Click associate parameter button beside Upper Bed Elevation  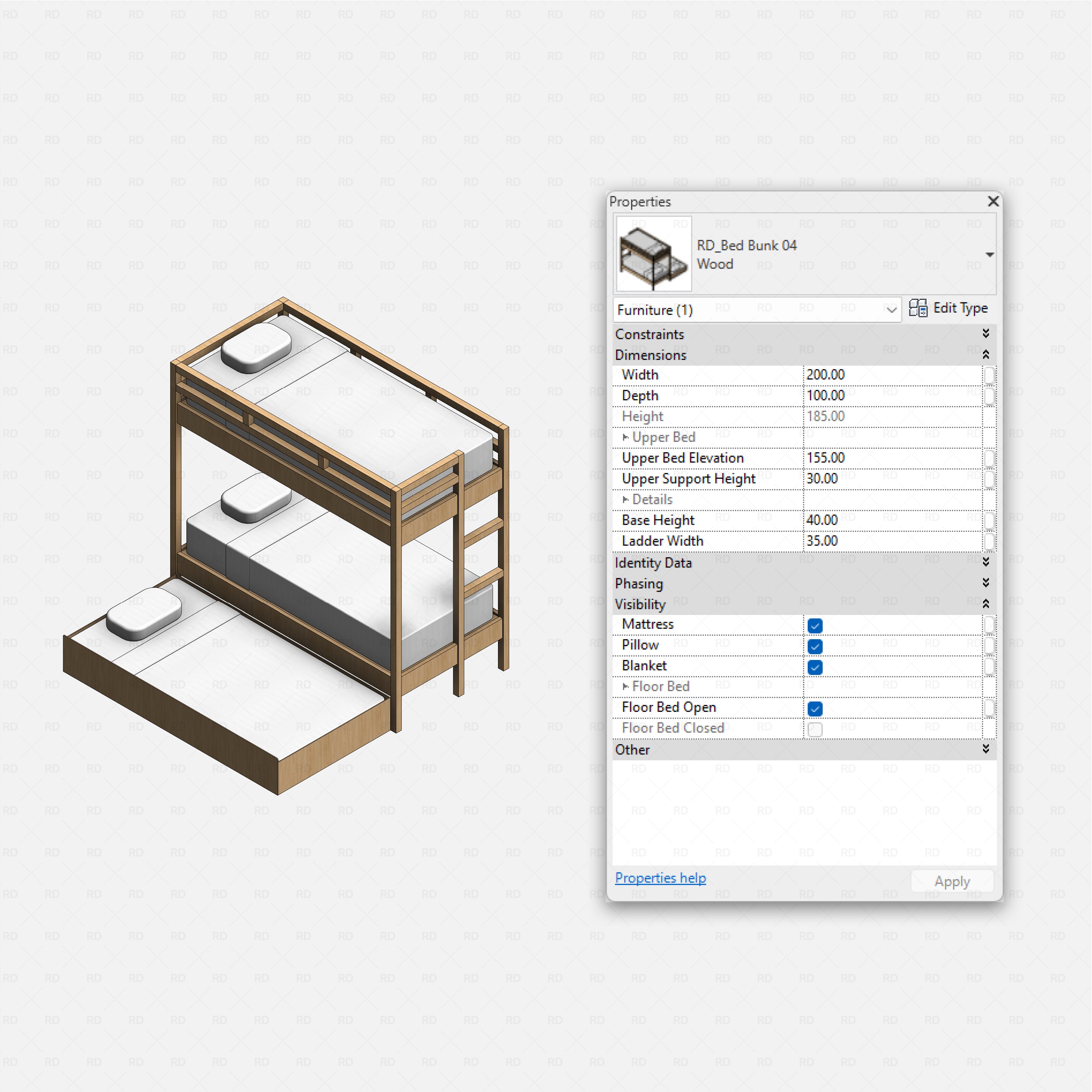pyautogui.click(x=990, y=458)
